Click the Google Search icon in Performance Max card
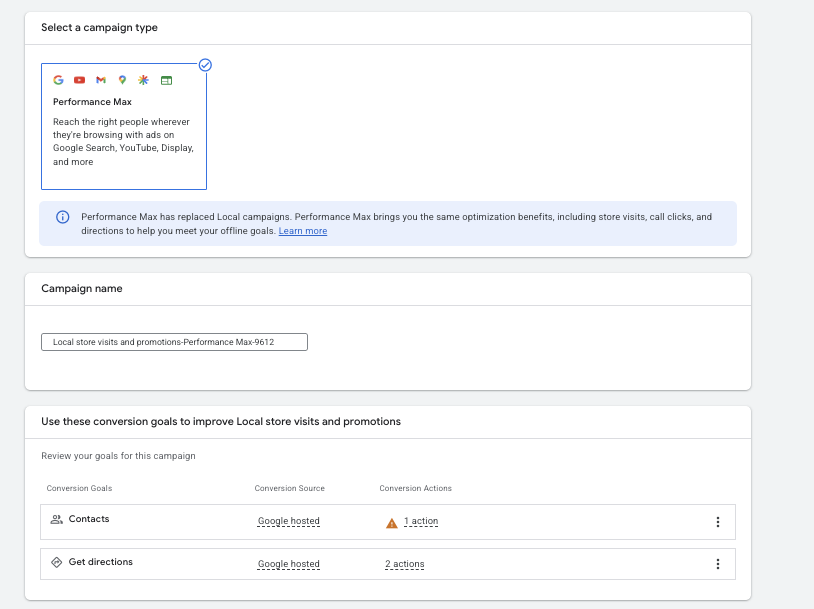Viewport: 814px width, 609px height. click(x=58, y=80)
